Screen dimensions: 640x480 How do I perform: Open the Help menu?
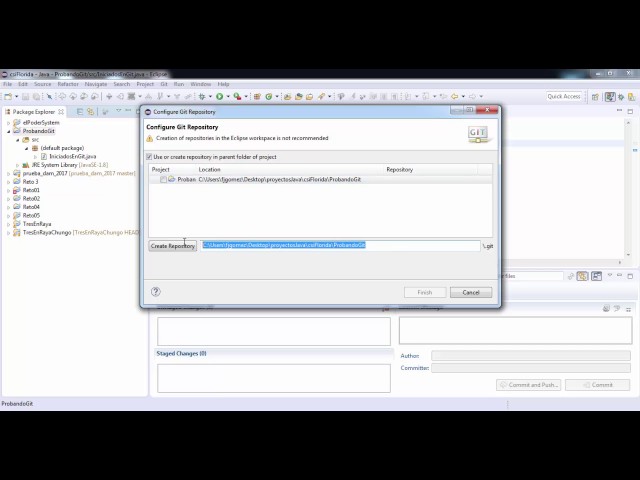223,84
